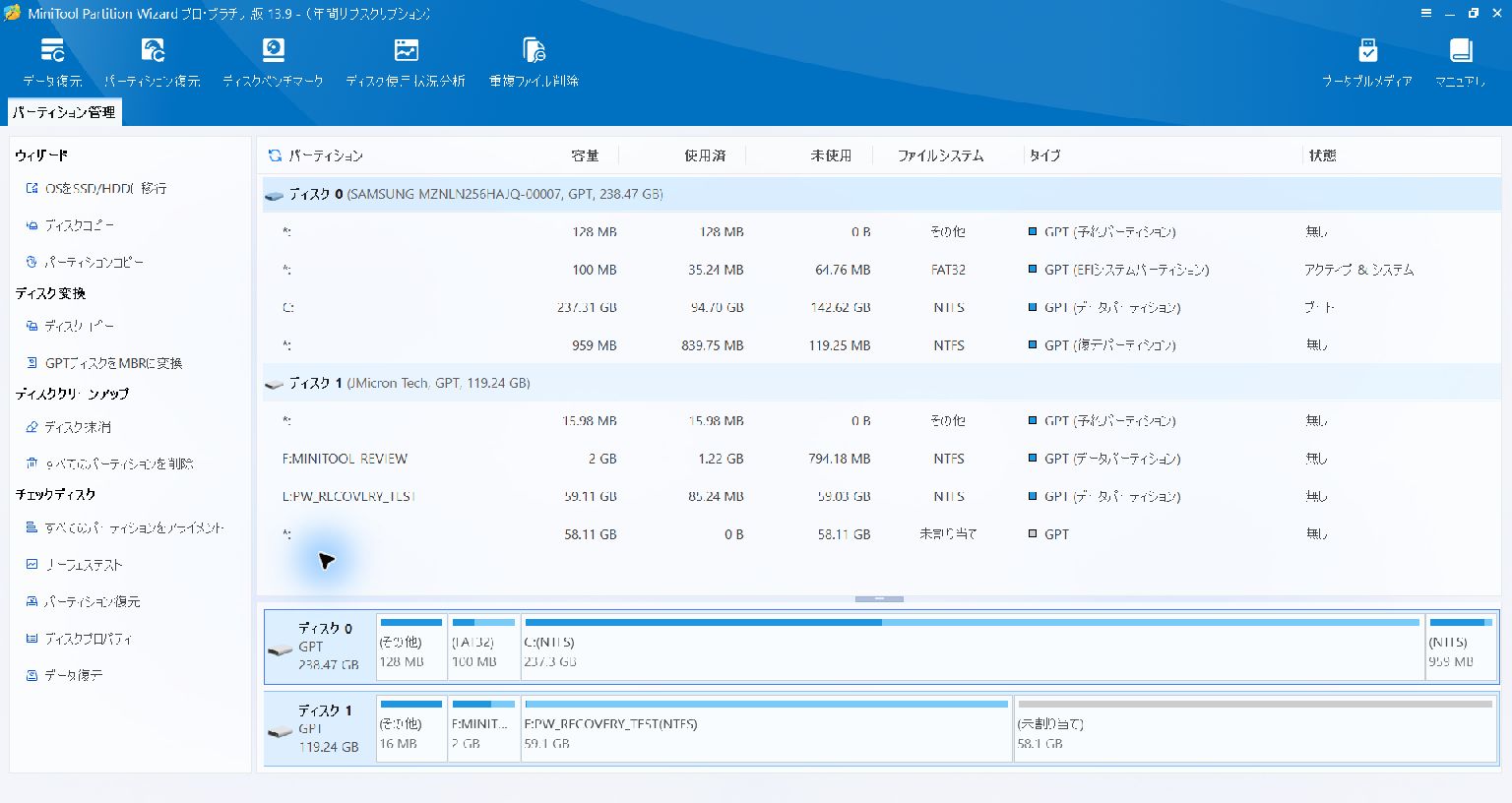Image resolution: width=1512 pixels, height=803 pixels.
Task: Choose ディスクコピー under the ウィザード section
Action: (70, 225)
